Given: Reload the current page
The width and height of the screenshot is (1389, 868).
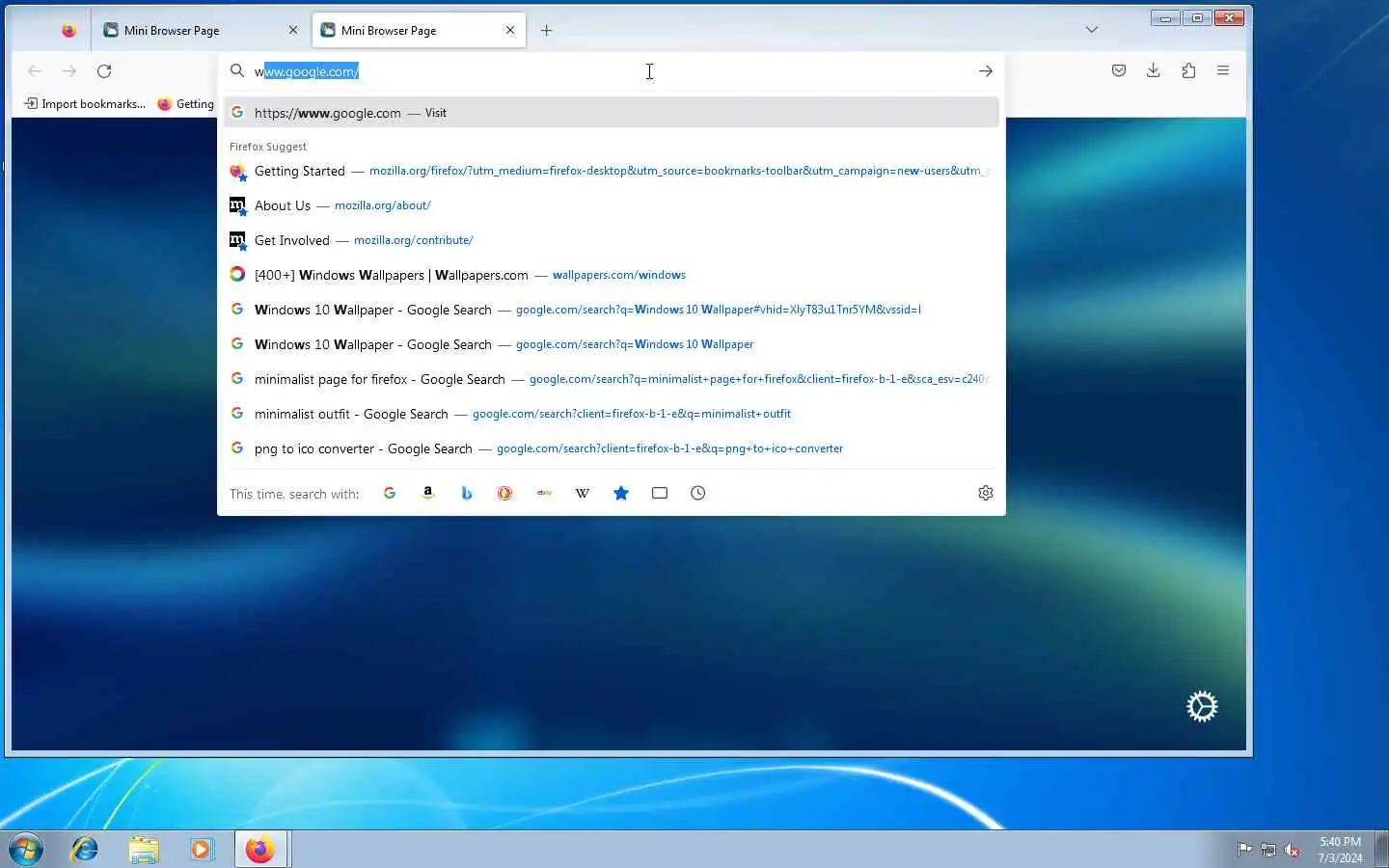Looking at the screenshot, I should pyautogui.click(x=104, y=70).
